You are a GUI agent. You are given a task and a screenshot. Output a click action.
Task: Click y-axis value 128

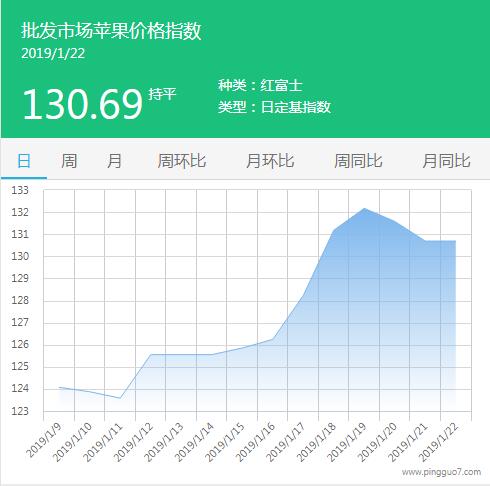(20, 301)
